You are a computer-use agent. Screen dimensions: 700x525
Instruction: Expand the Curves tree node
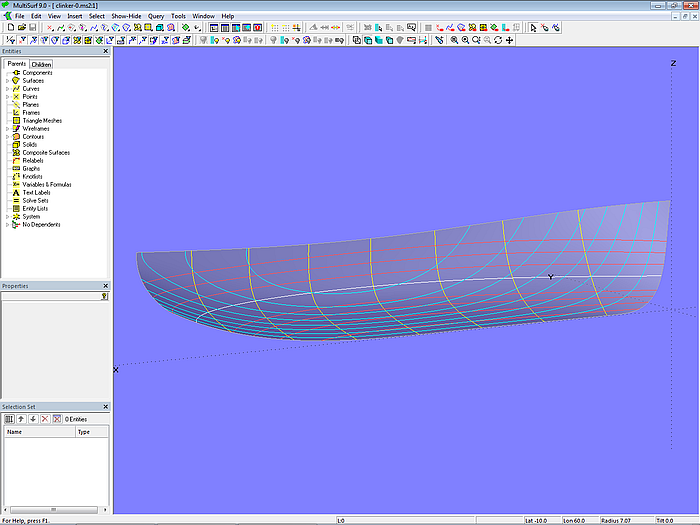[x=7, y=89]
